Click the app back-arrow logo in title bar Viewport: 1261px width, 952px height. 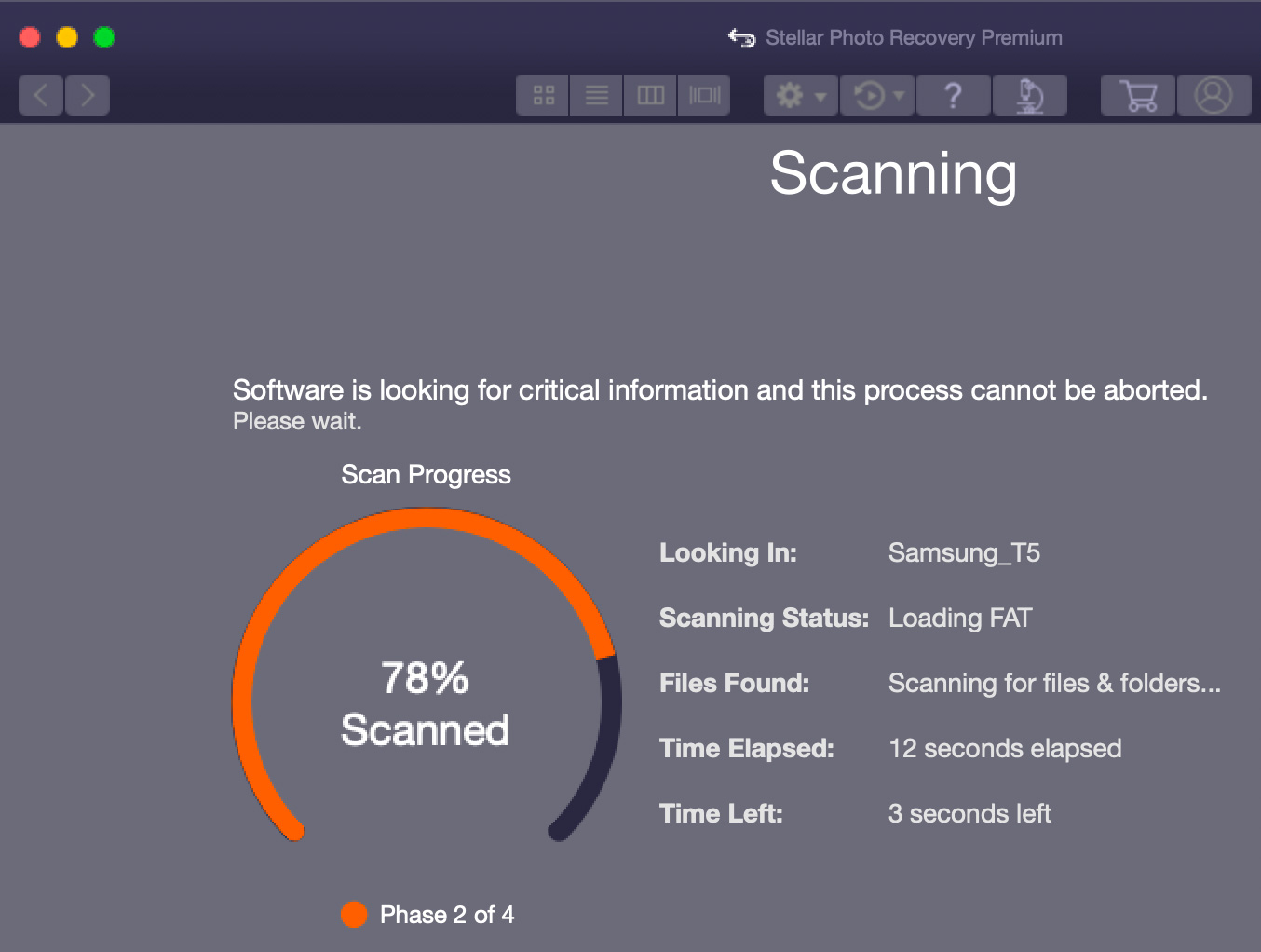coord(741,38)
